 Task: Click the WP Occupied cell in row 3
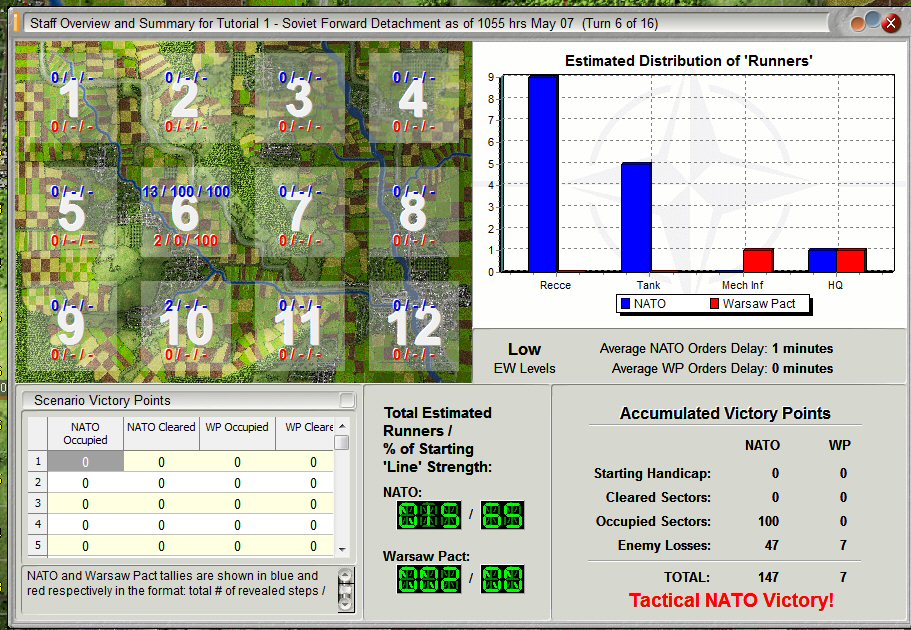pyautogui.click(x=237, y=503)
